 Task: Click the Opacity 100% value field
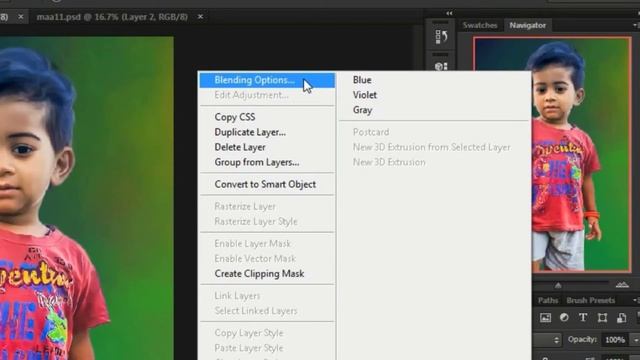coord(616,340)
